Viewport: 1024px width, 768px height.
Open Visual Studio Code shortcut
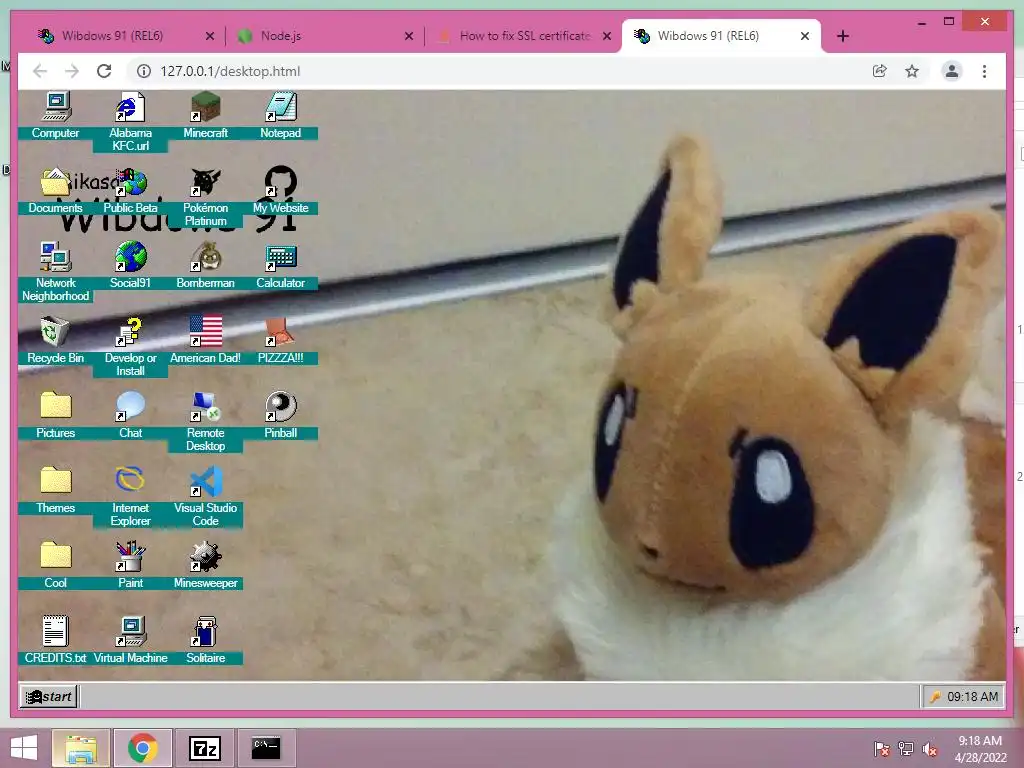(x=206, y=497)
